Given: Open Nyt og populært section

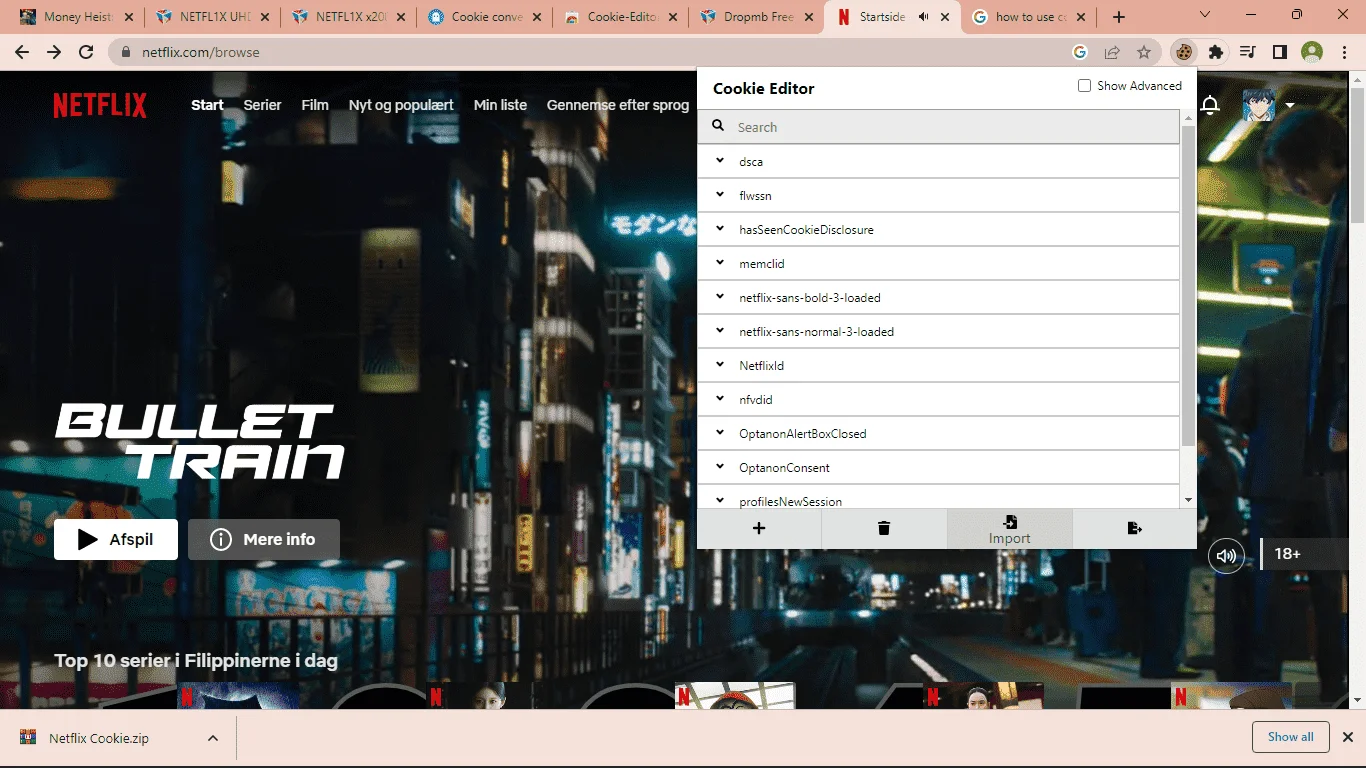Looking at the screenshot, I should (x=401, y=105).
